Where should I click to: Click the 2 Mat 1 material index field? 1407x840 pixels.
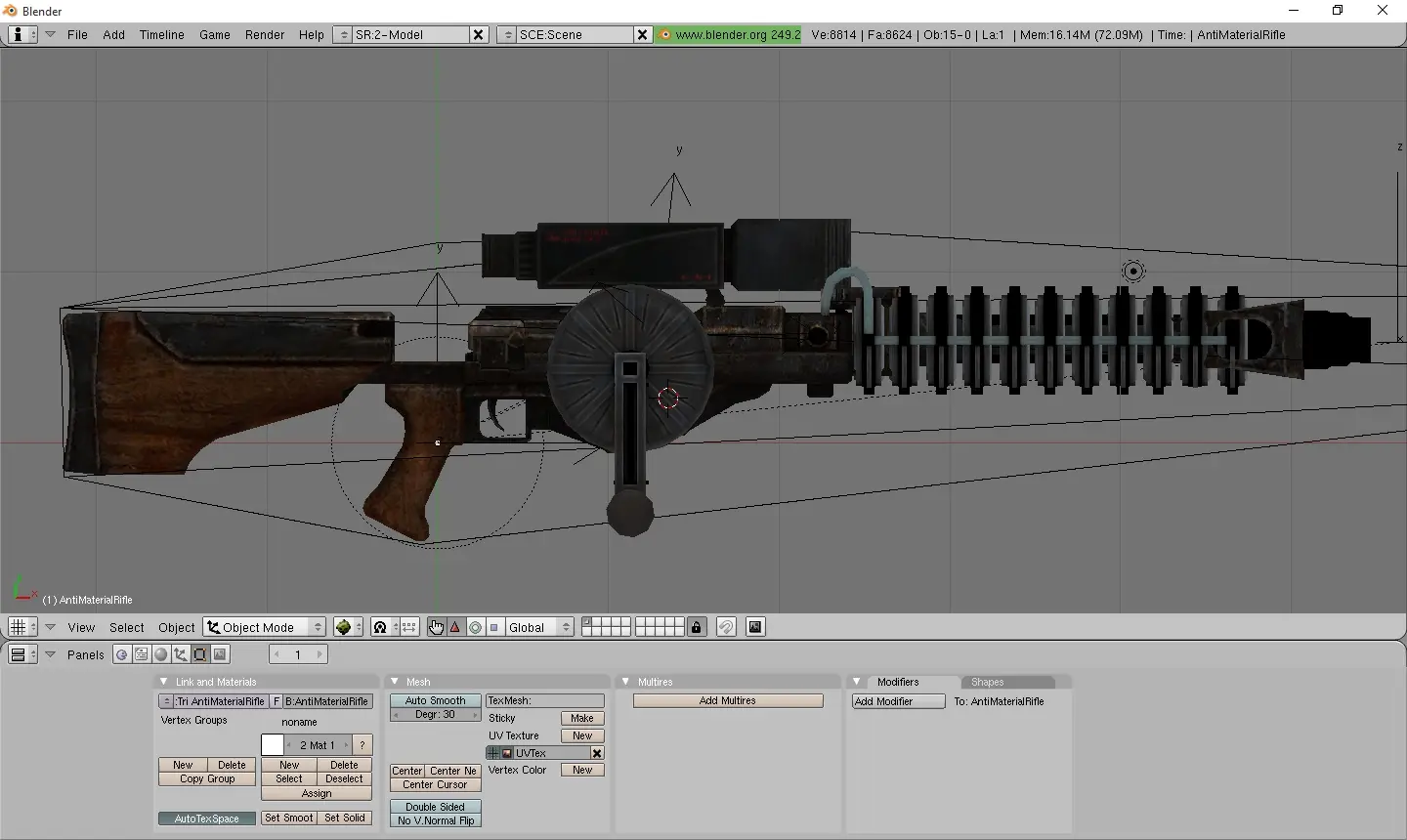click(318, 745)
